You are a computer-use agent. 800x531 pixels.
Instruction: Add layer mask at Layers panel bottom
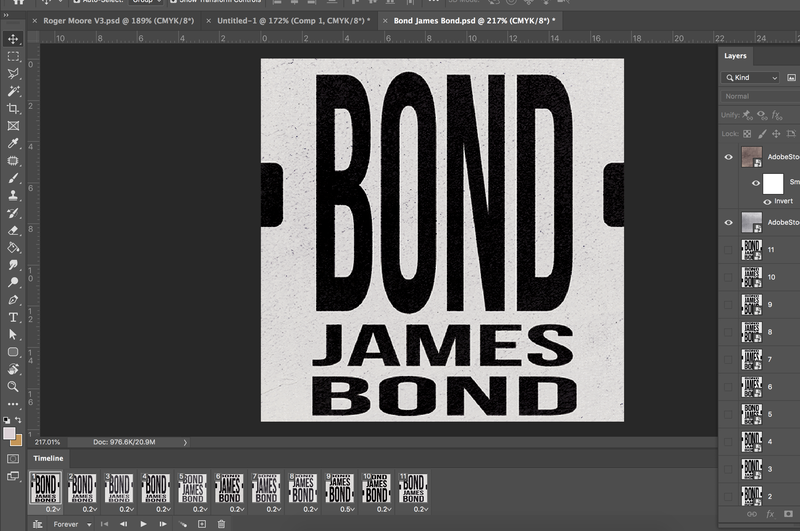tap(789, 514)
